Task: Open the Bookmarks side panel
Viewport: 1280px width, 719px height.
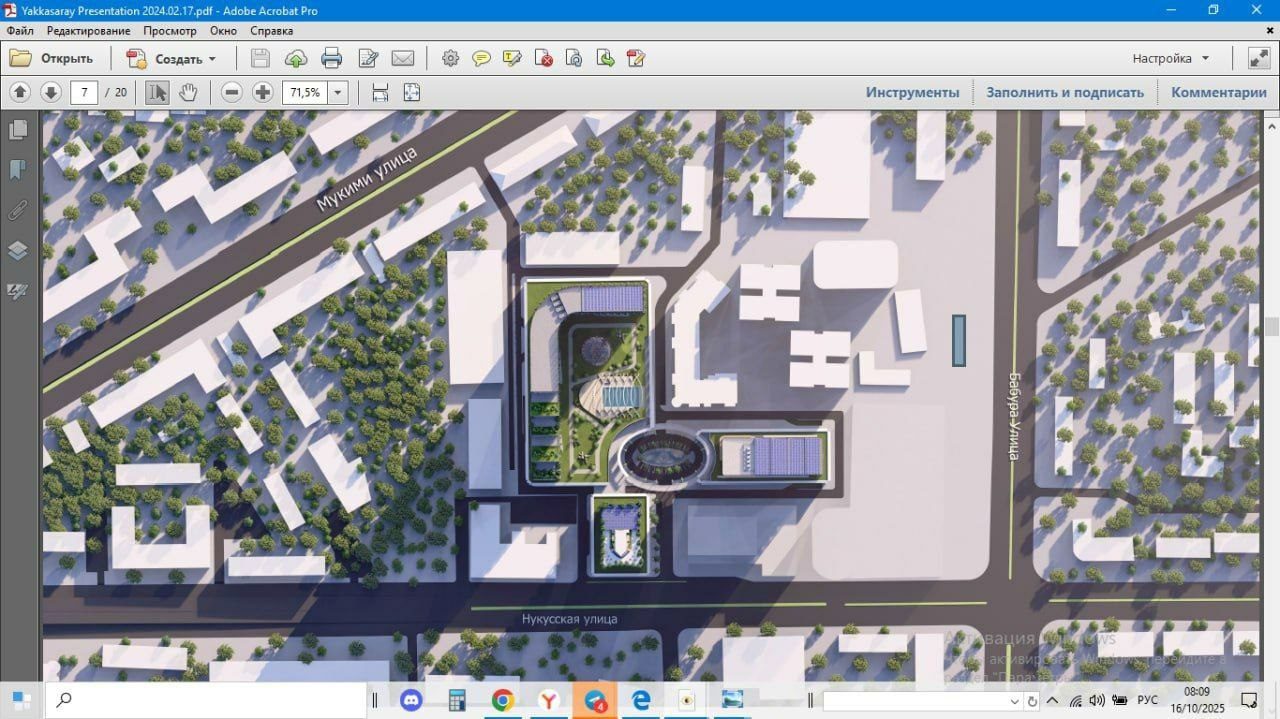Action: 18,170
